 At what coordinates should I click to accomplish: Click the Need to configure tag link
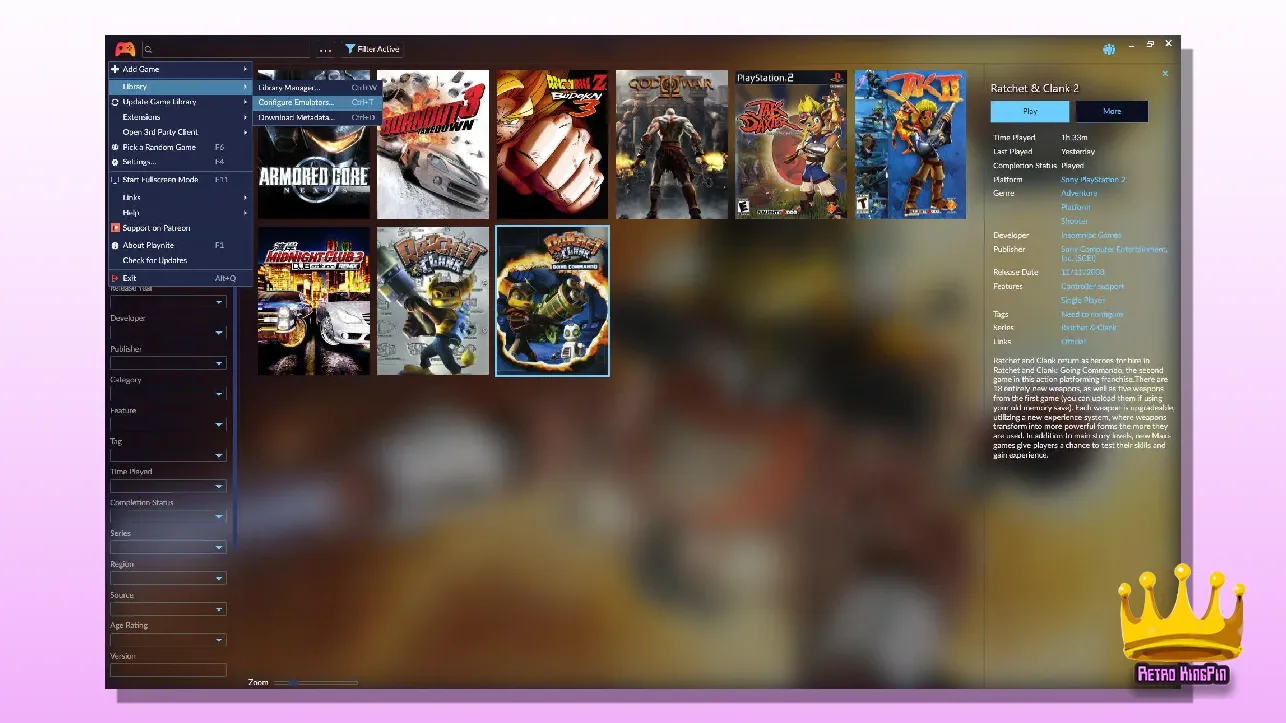point(1092,314)
